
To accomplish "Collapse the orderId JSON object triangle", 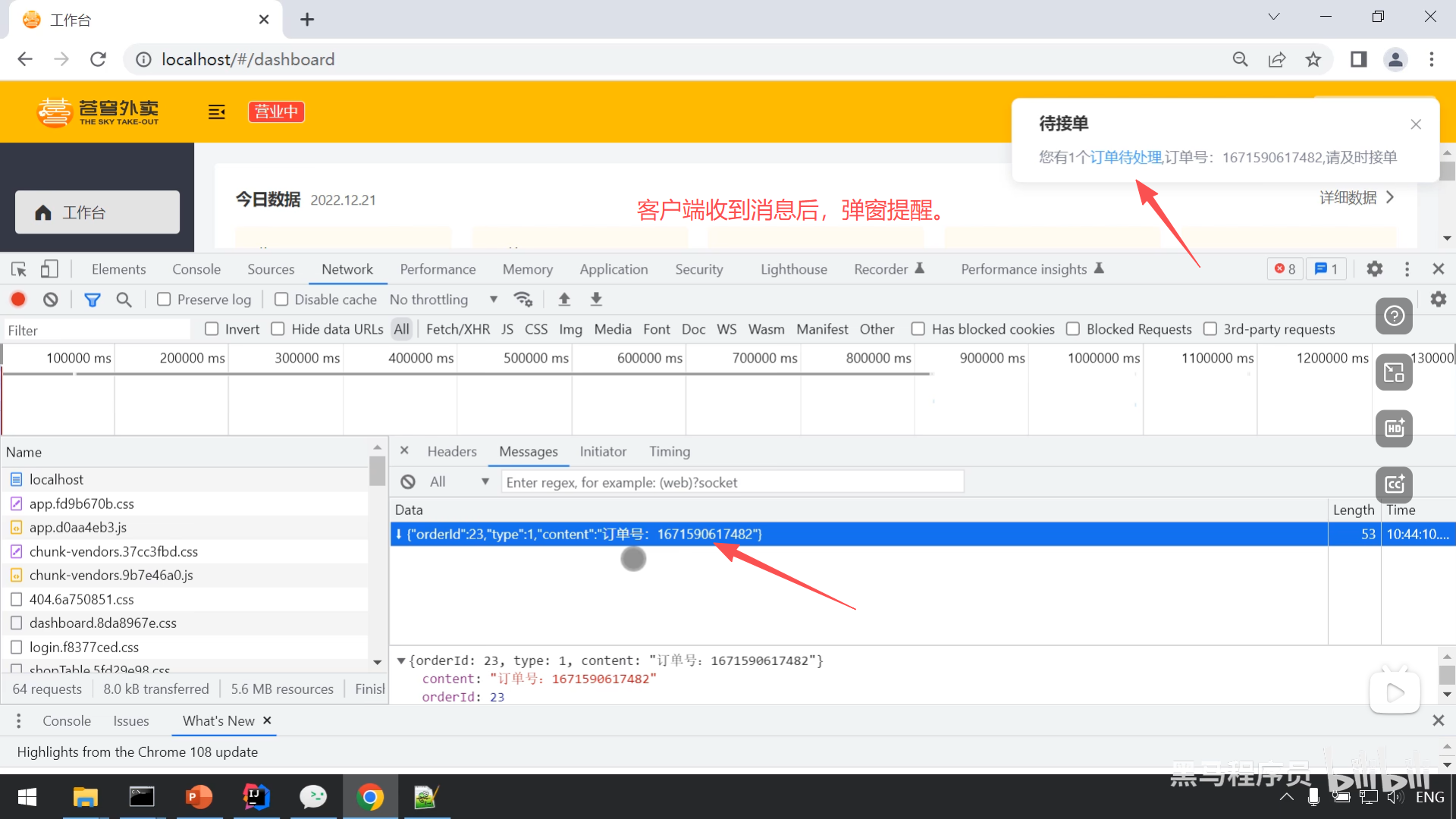I will [x=401, y=661].
